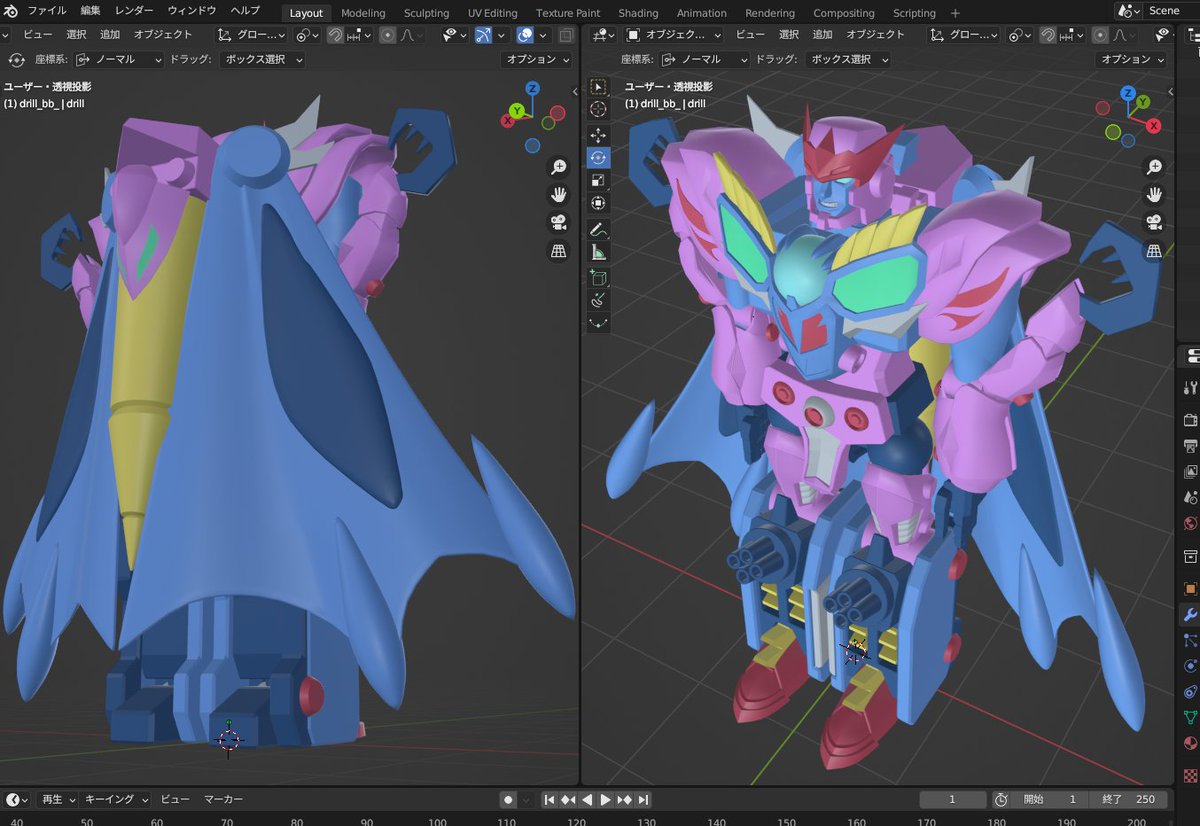Click the Blender logo icon
Image resolution: width=1200 pixels, height=826 pixels.
tap(11, 11)
